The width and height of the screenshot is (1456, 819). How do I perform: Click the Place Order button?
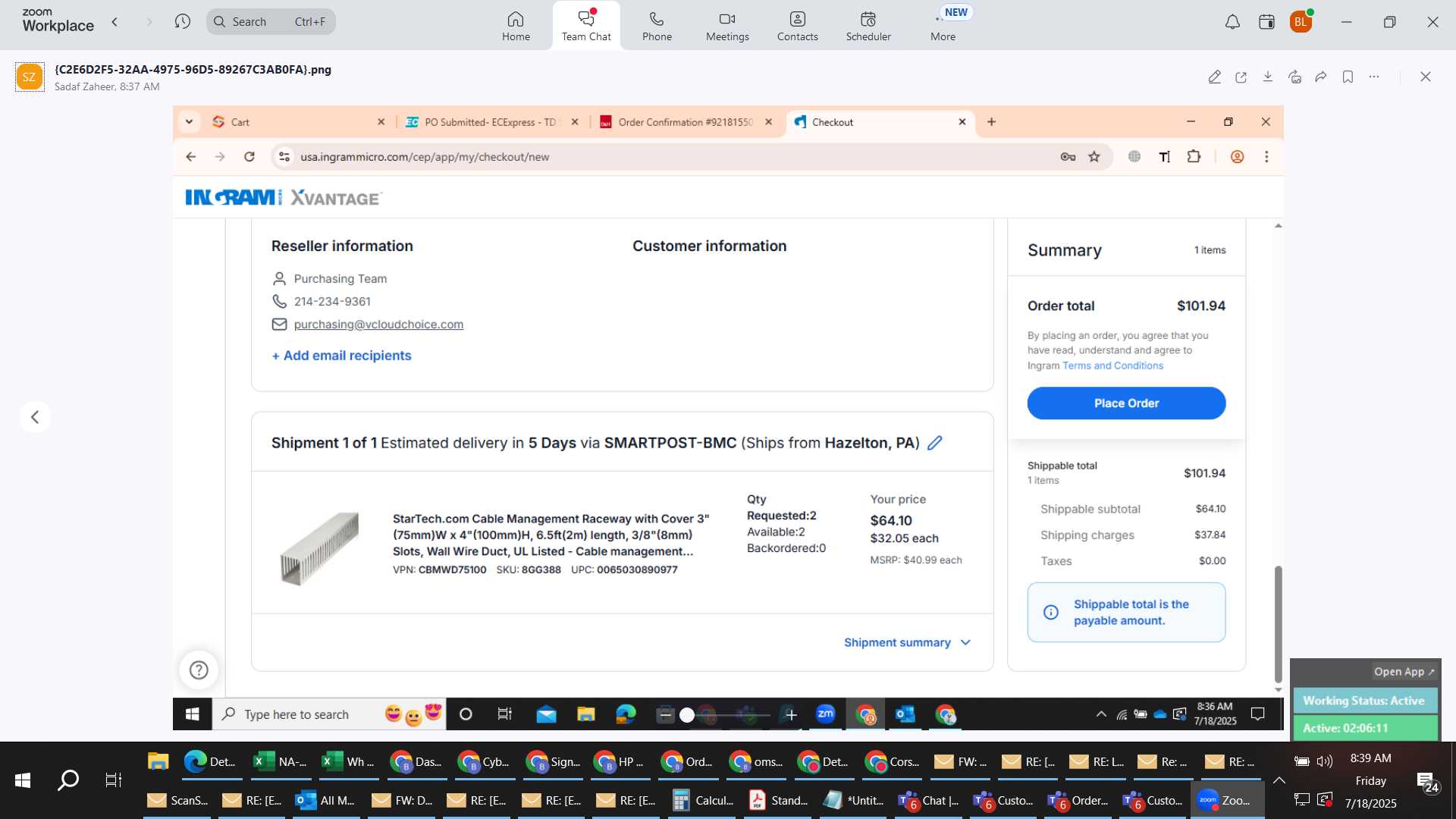click(x=1126, y=403)
